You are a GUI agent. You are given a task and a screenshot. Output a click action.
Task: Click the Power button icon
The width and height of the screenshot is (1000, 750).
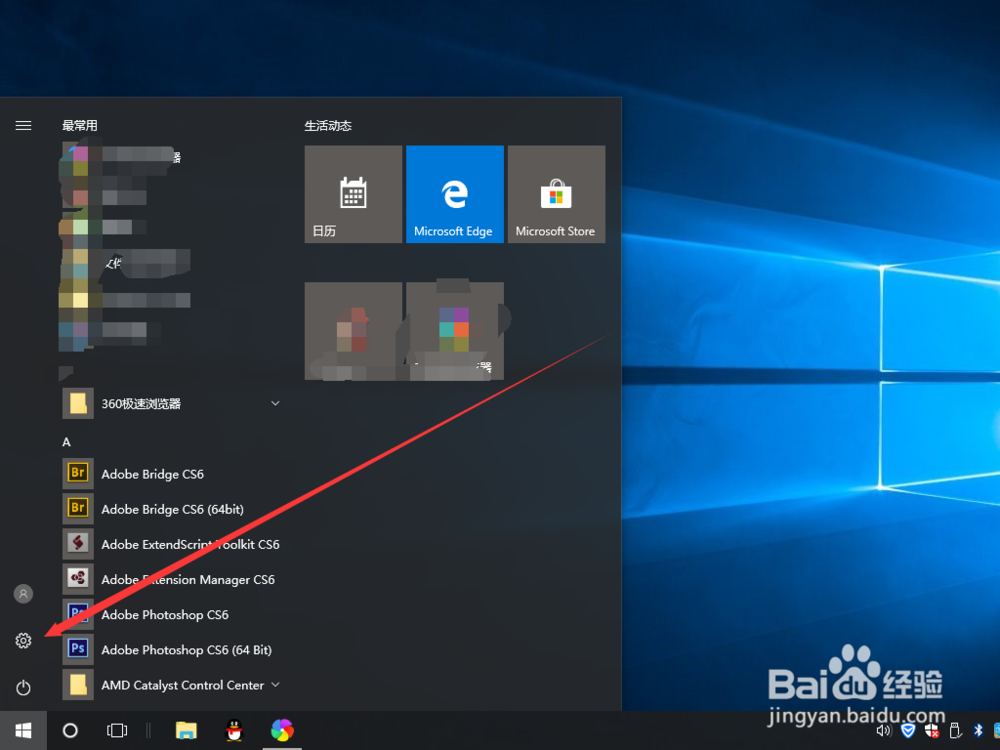pyautogui.click(x=24, y=688)
